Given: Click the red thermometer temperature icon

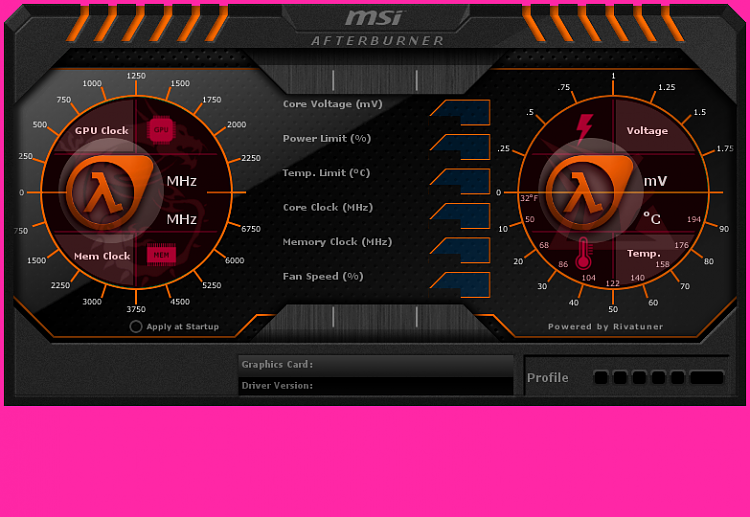Looking at the screenshot, I should [x=584, y=253].
